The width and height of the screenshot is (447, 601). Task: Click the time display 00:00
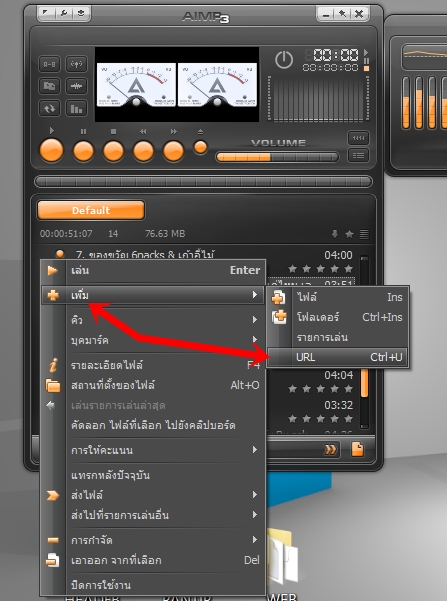(x=336, y=55)
